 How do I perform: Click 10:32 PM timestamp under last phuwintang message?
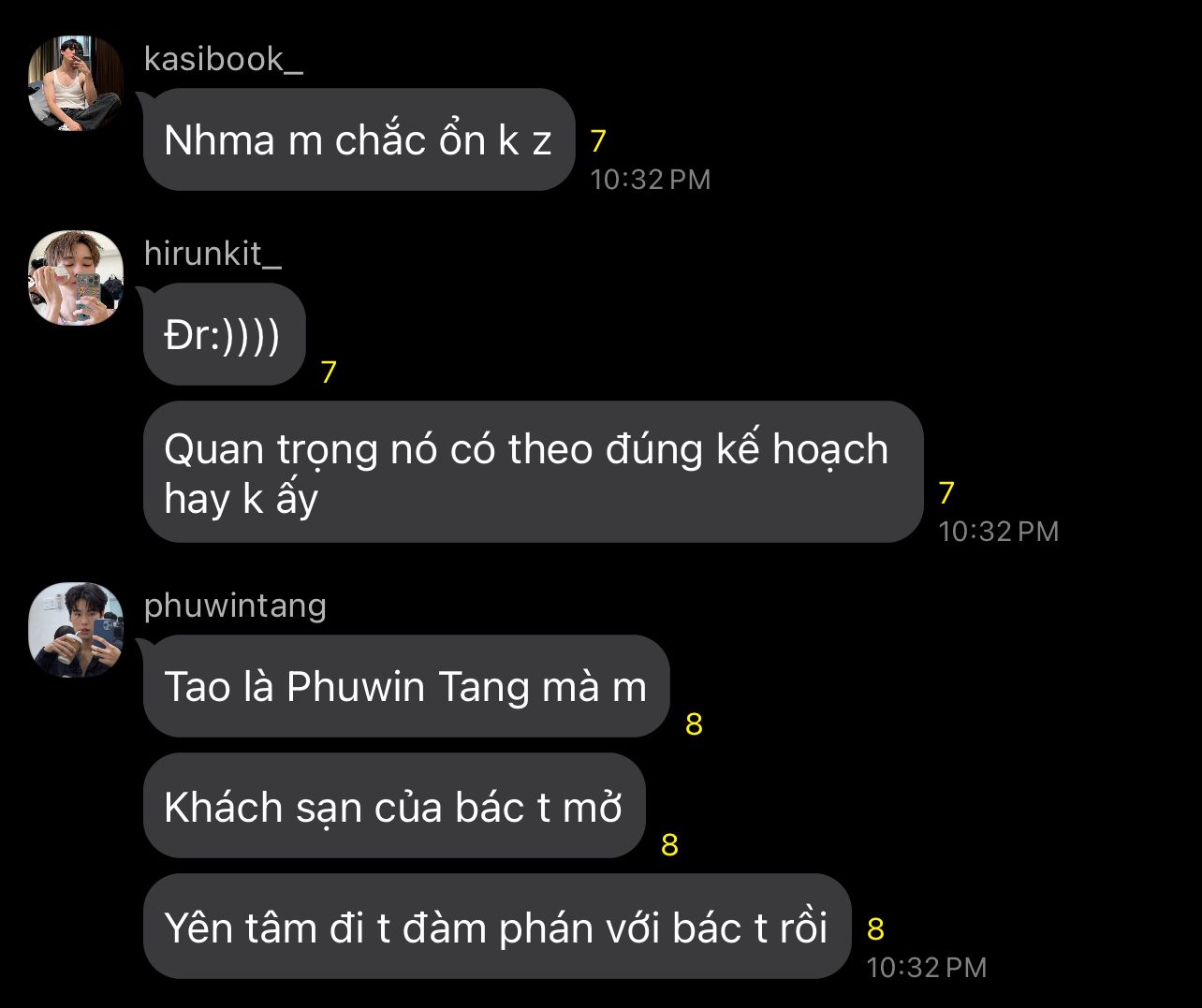point(927,968)
